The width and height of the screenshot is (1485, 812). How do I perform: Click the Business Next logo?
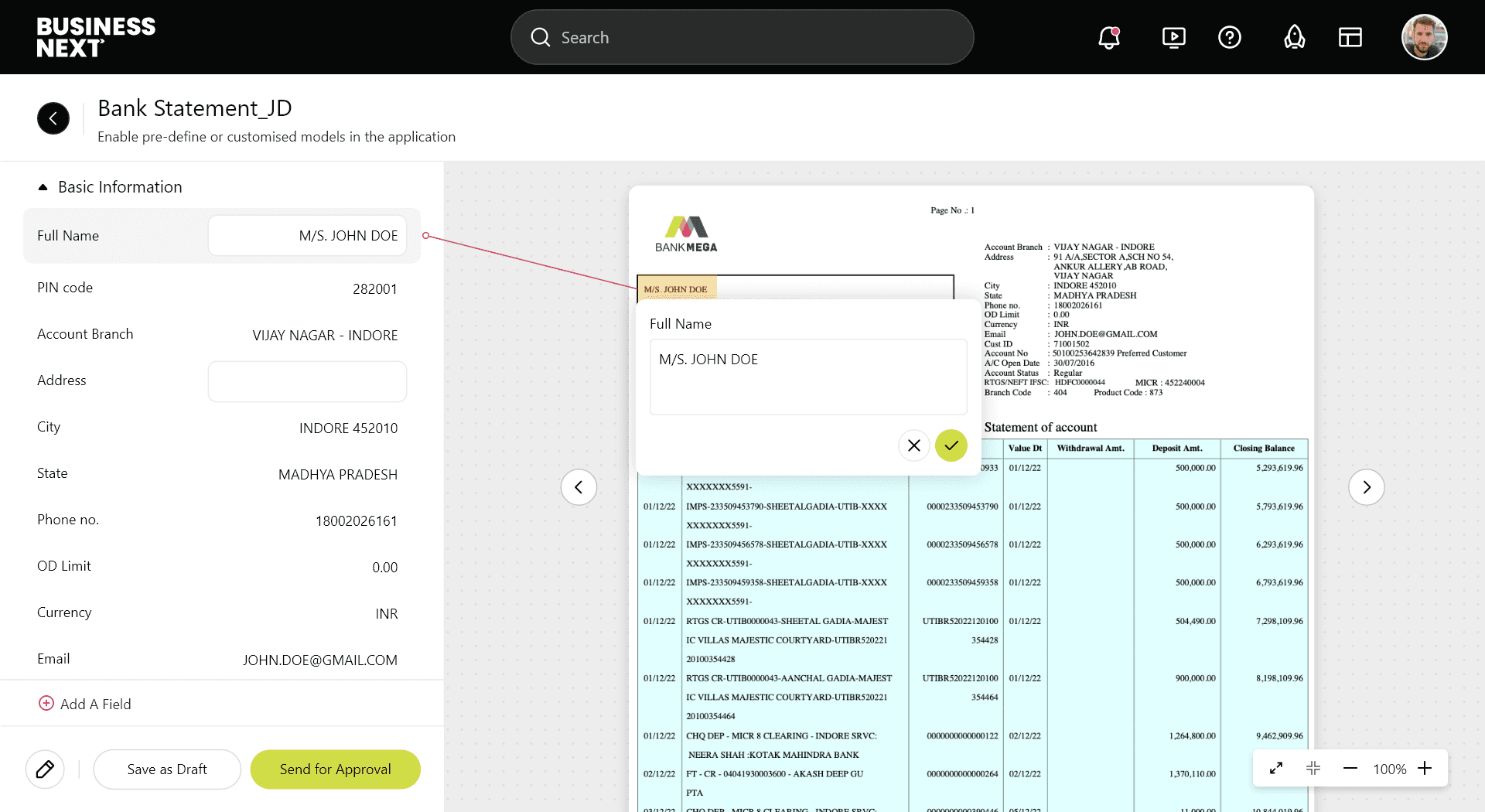tap(96, 37)
